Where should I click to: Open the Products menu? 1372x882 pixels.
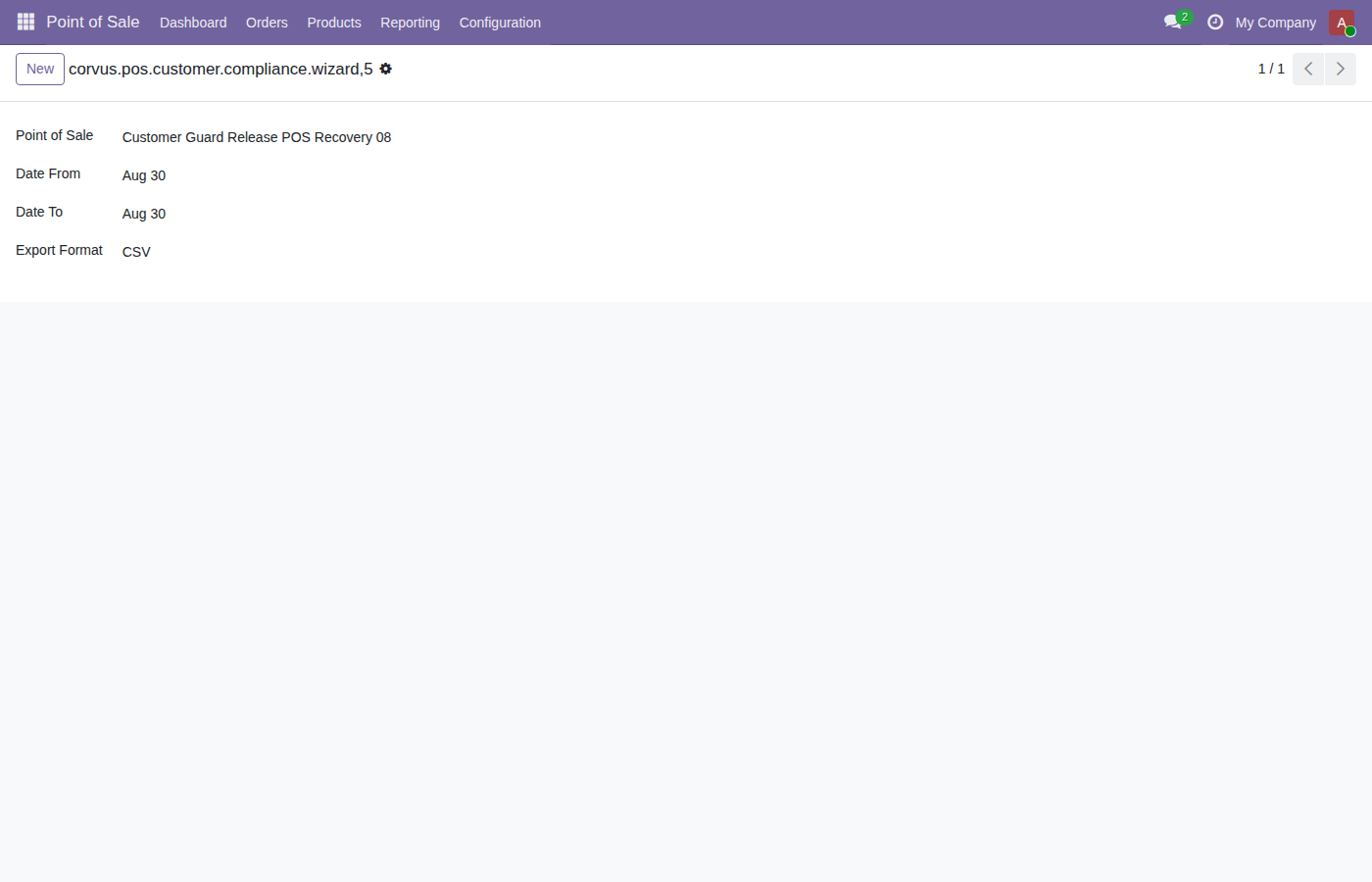334,23
